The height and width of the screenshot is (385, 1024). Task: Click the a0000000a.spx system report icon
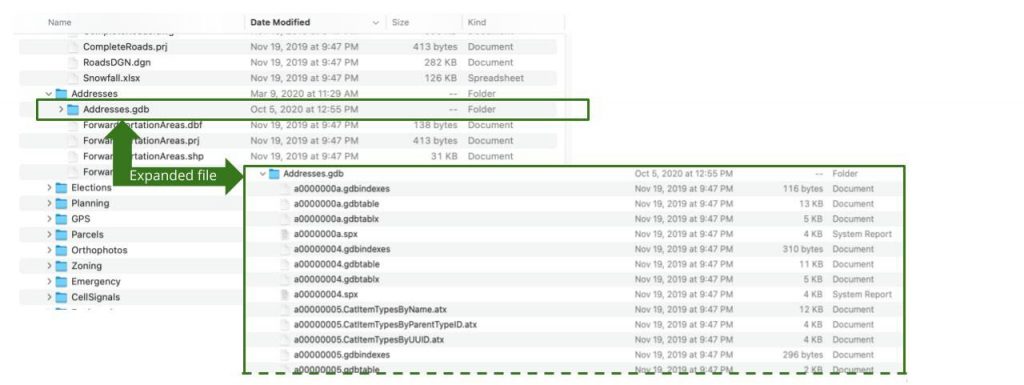[x=284, y=234]
